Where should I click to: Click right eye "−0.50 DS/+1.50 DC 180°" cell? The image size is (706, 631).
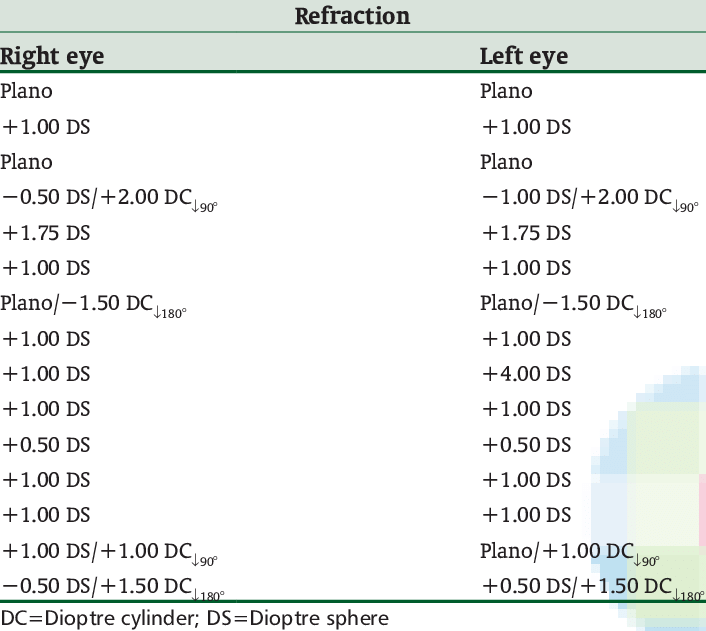113,589
